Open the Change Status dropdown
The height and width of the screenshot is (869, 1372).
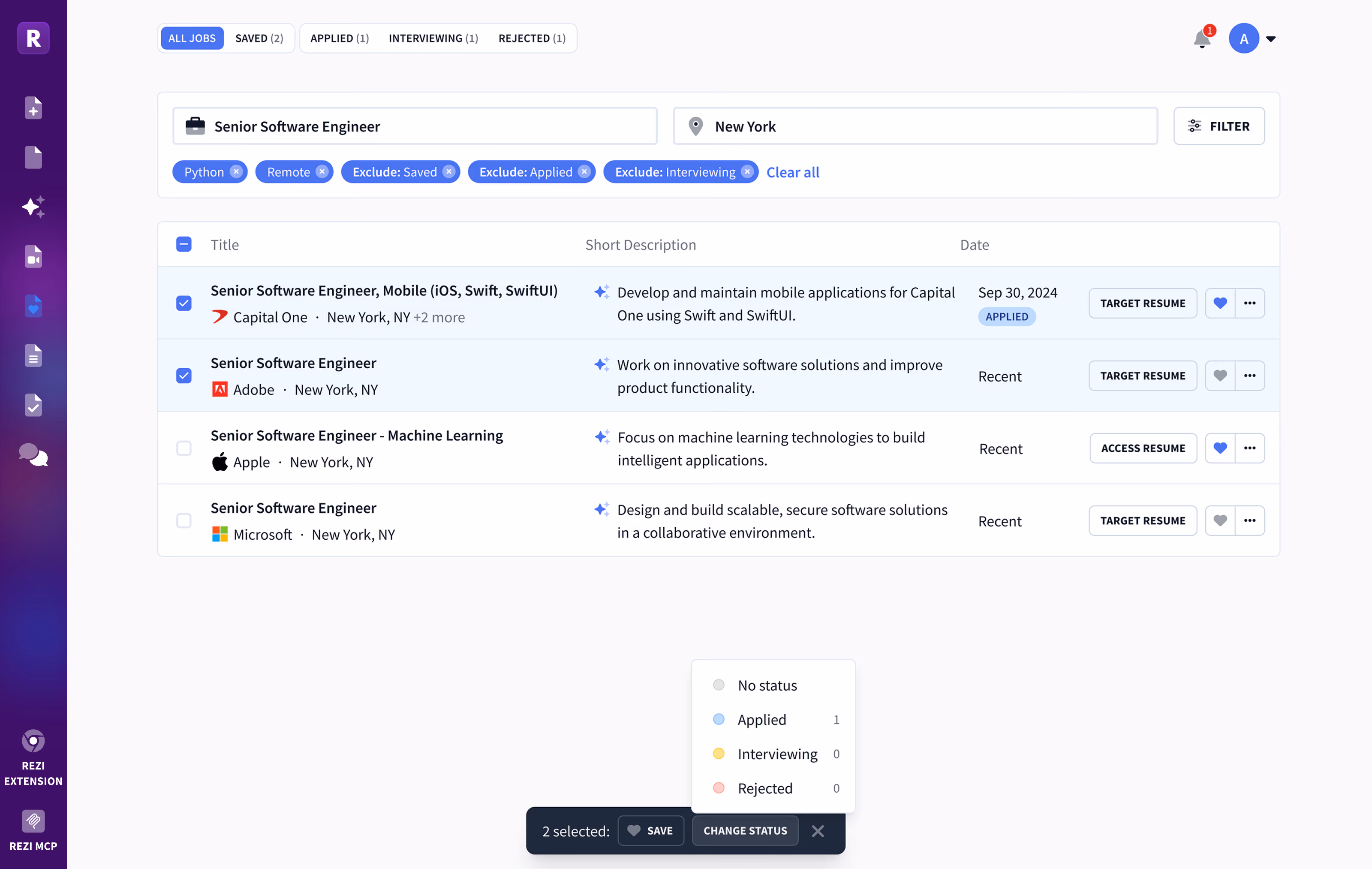coord(745,831)
